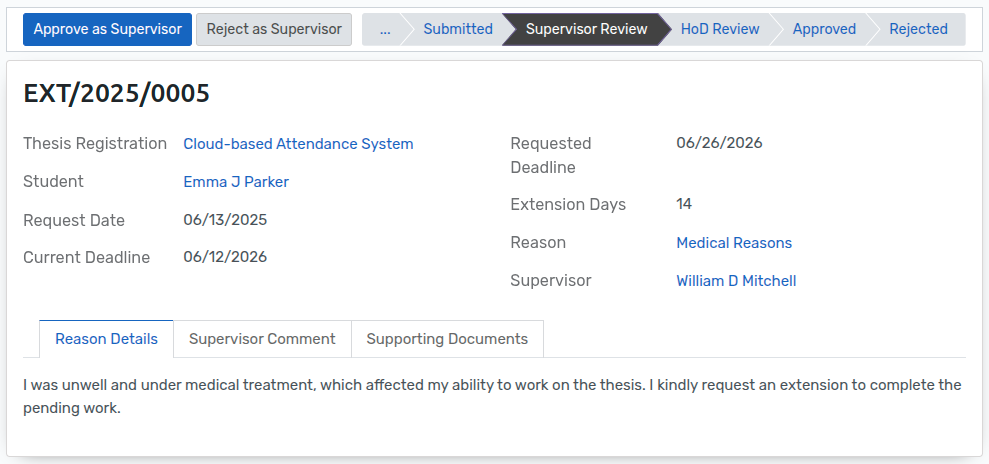989x464 pixels.
Task: Open the Medical Reasons reason link
Action: coord(734,243)
